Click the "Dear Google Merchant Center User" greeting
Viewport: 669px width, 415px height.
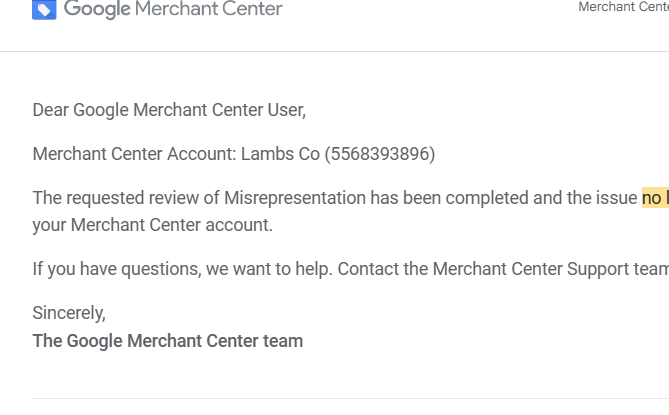coord(169,110)
